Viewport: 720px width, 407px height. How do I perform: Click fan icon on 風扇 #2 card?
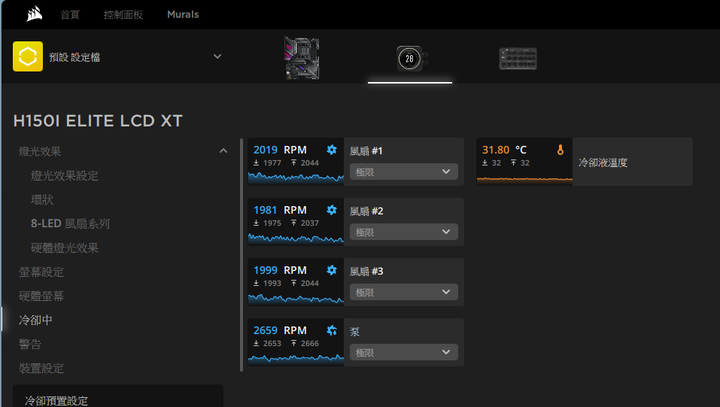tap(332, 210)
